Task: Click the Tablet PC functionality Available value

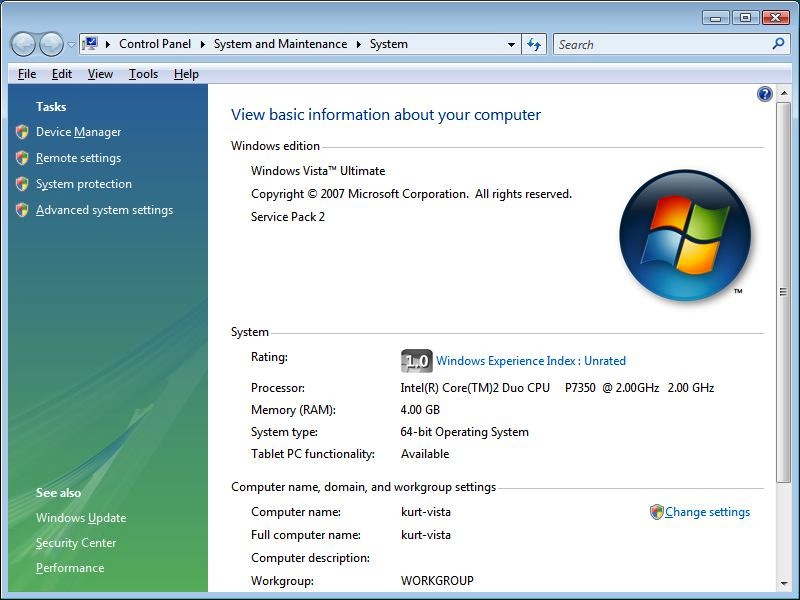Action: pos(425,454)
